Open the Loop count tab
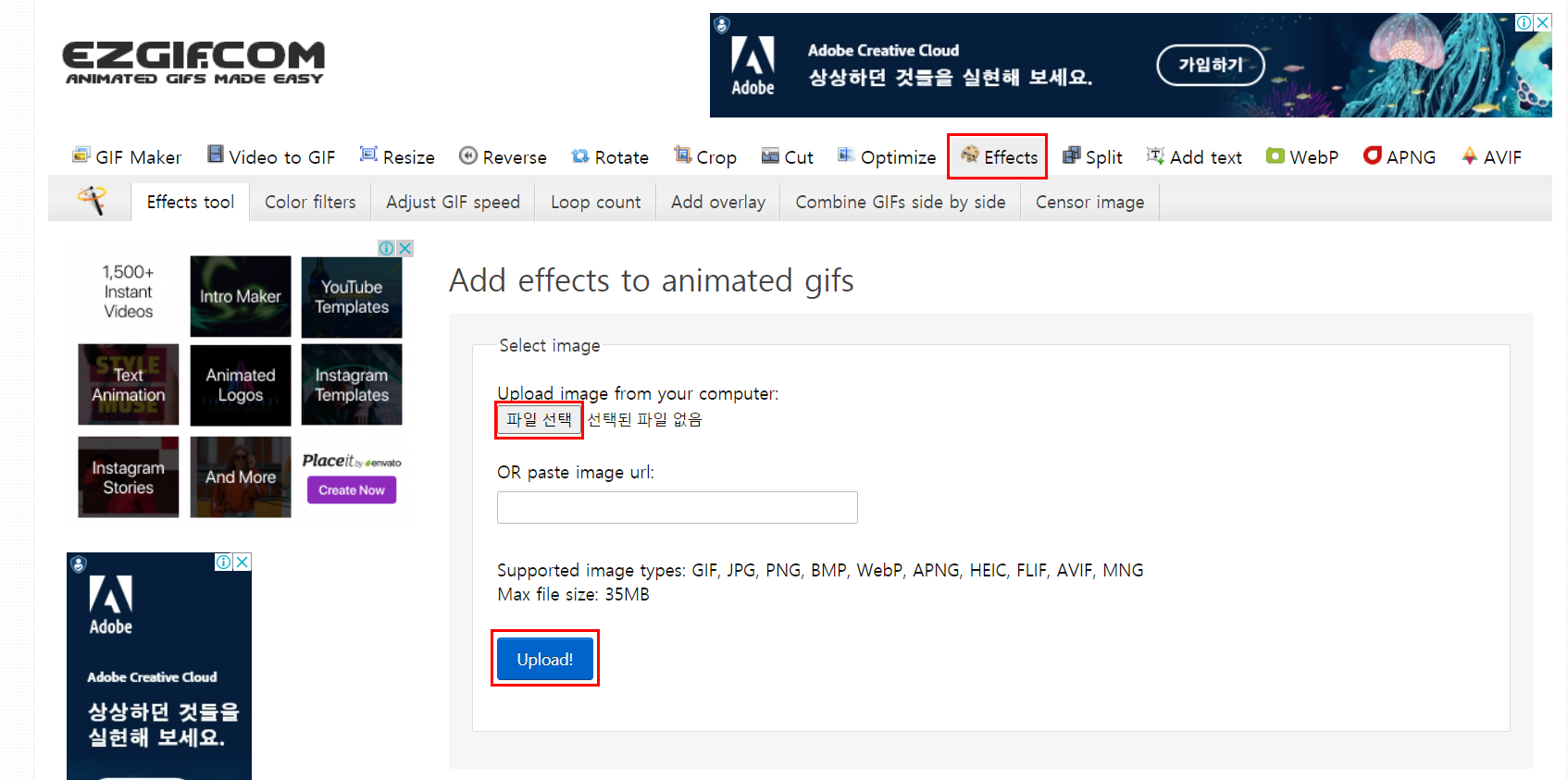1568x780 pixels. pyautogui.click(x=595, y=202)
